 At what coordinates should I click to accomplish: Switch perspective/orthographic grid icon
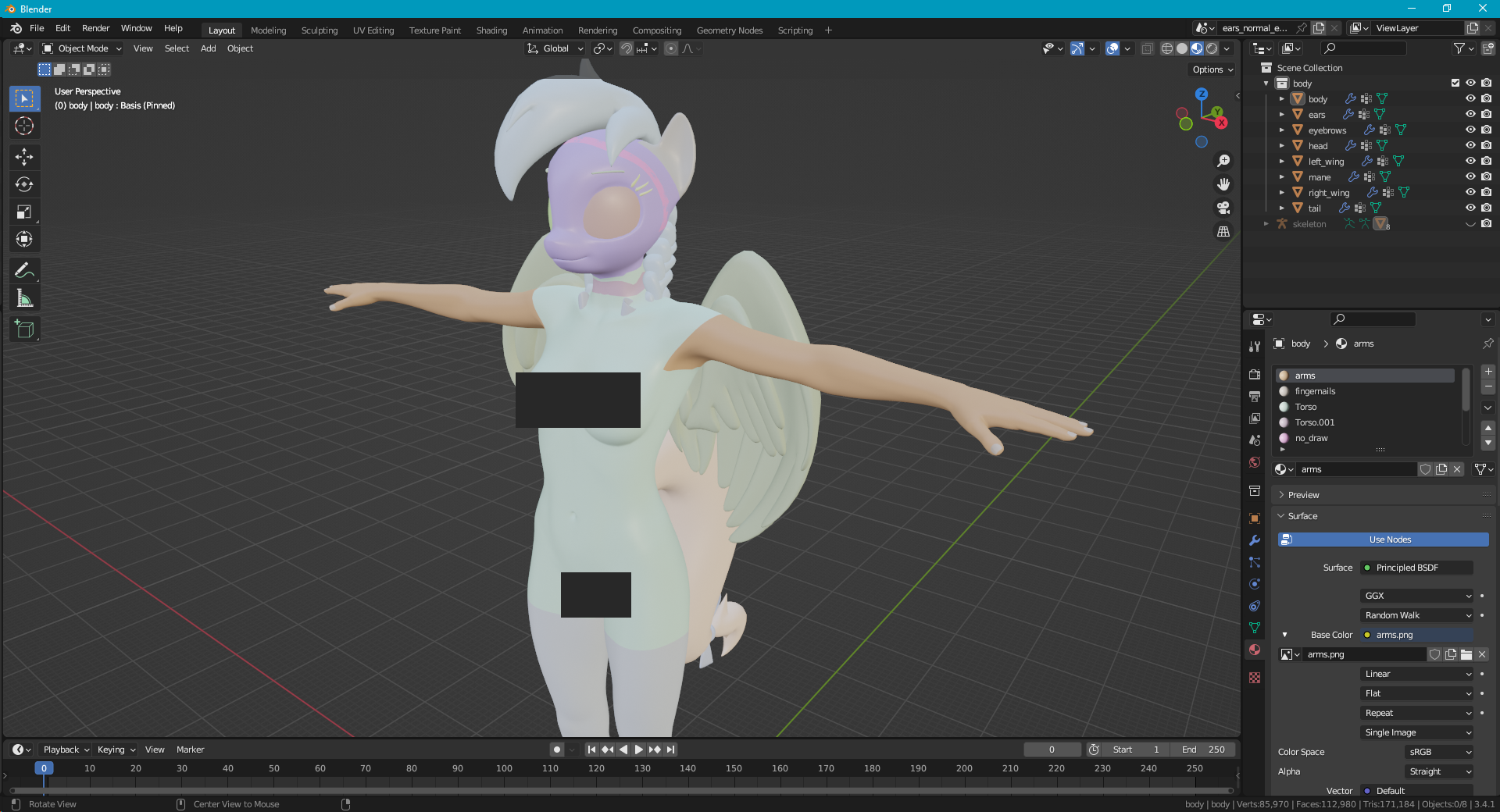click(1223, 232)
